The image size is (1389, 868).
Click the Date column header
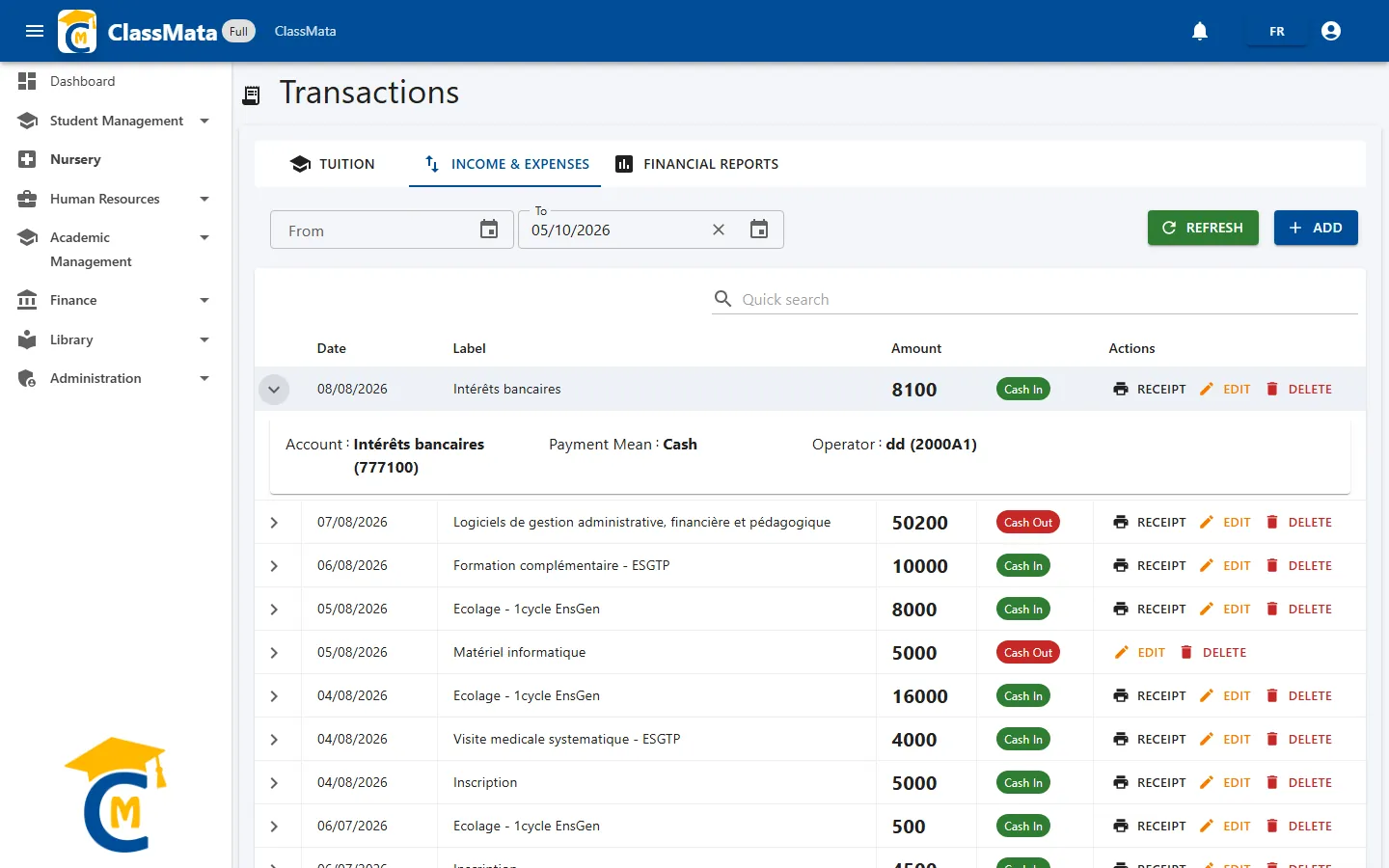coord(332,348)
